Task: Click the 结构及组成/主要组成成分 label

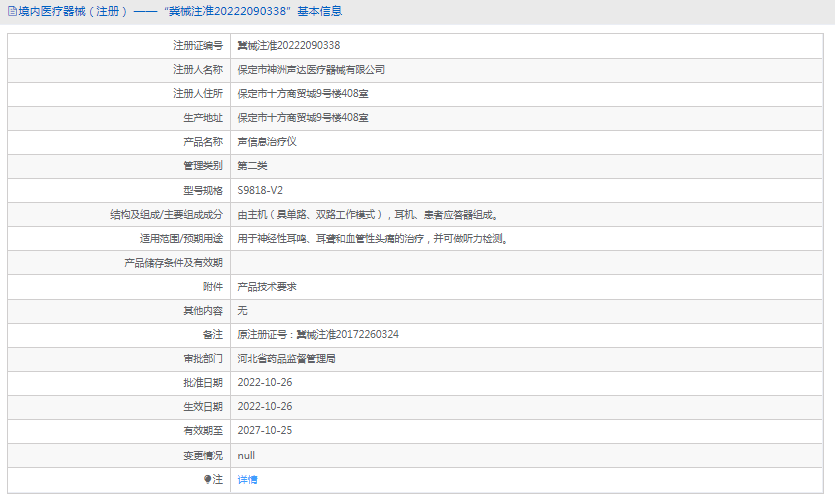Action: pos(166,214)
